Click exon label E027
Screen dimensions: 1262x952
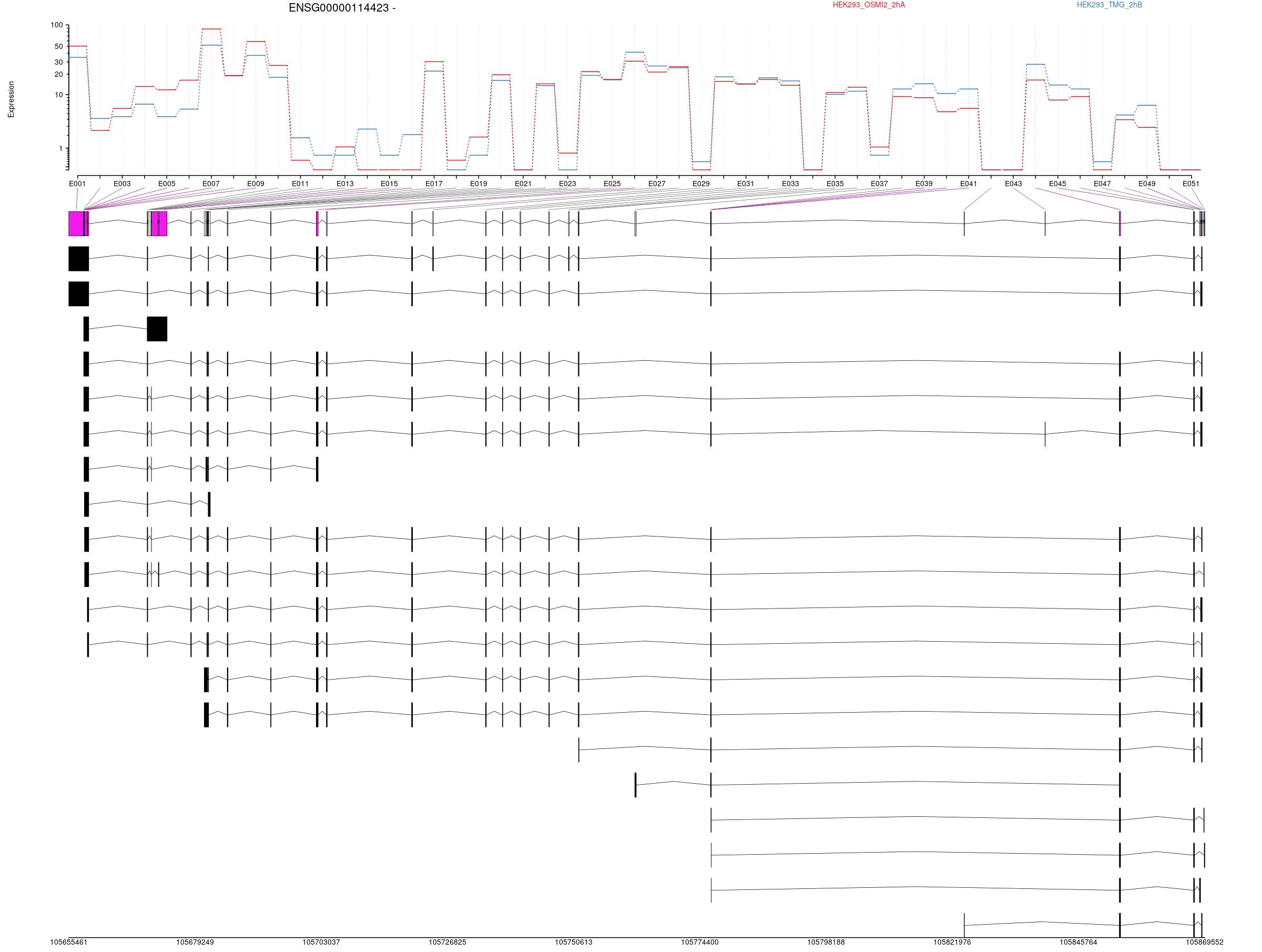coord(657,184)
